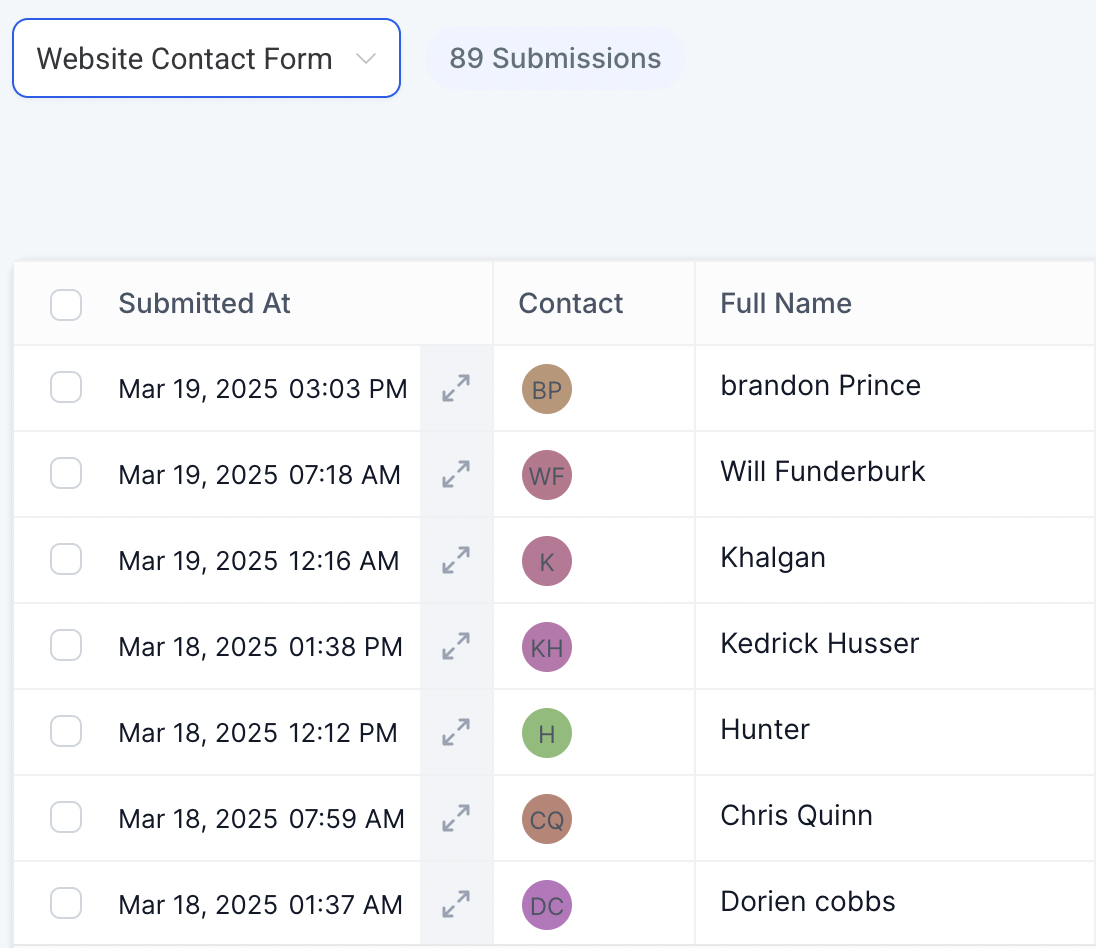
Task: Open the Website Contact Form dropdown
Action: tap(185, 59)
